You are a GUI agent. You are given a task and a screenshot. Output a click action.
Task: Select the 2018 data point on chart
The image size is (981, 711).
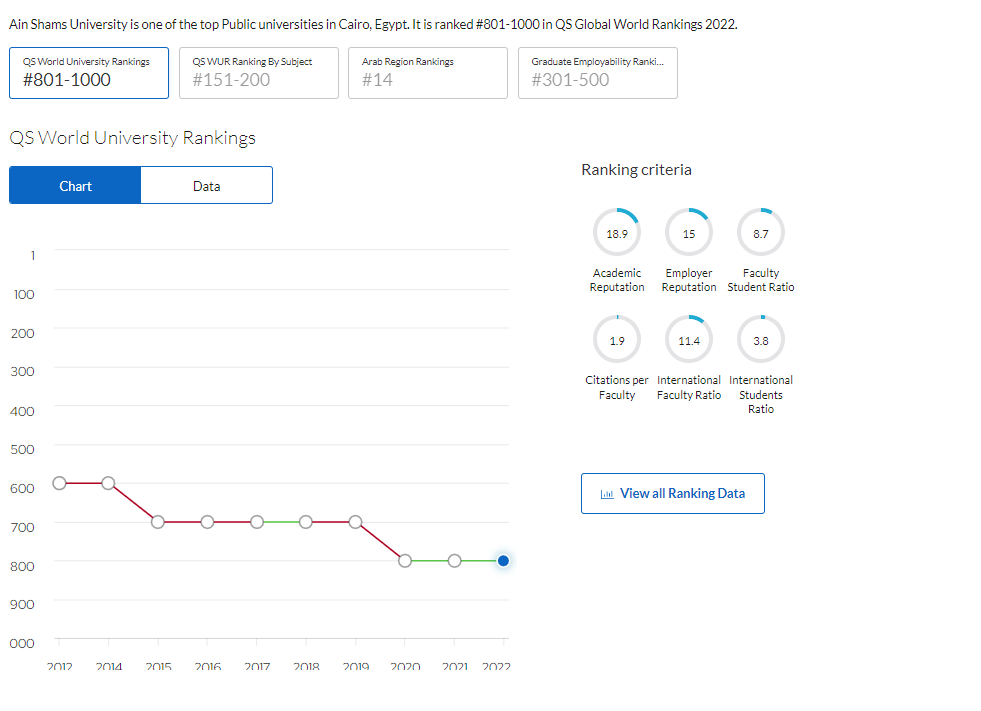[x=306, y=522]
